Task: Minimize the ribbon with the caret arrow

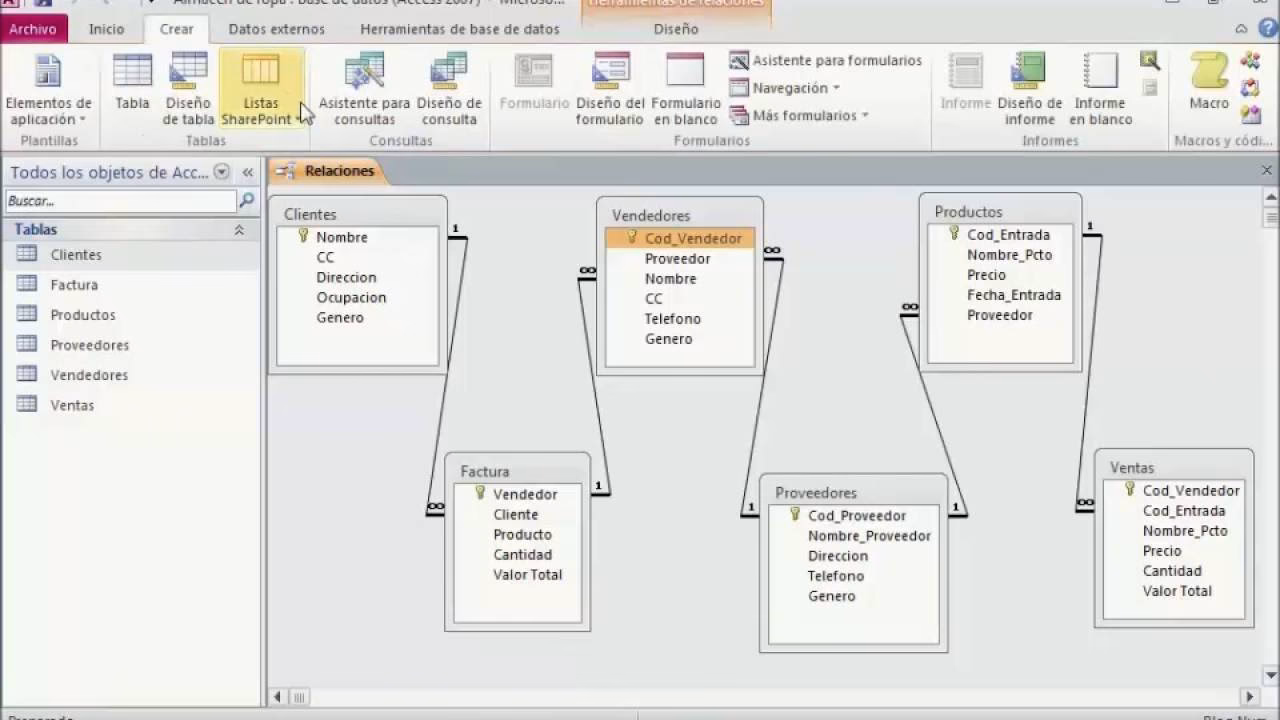Action: point(1241,29)
